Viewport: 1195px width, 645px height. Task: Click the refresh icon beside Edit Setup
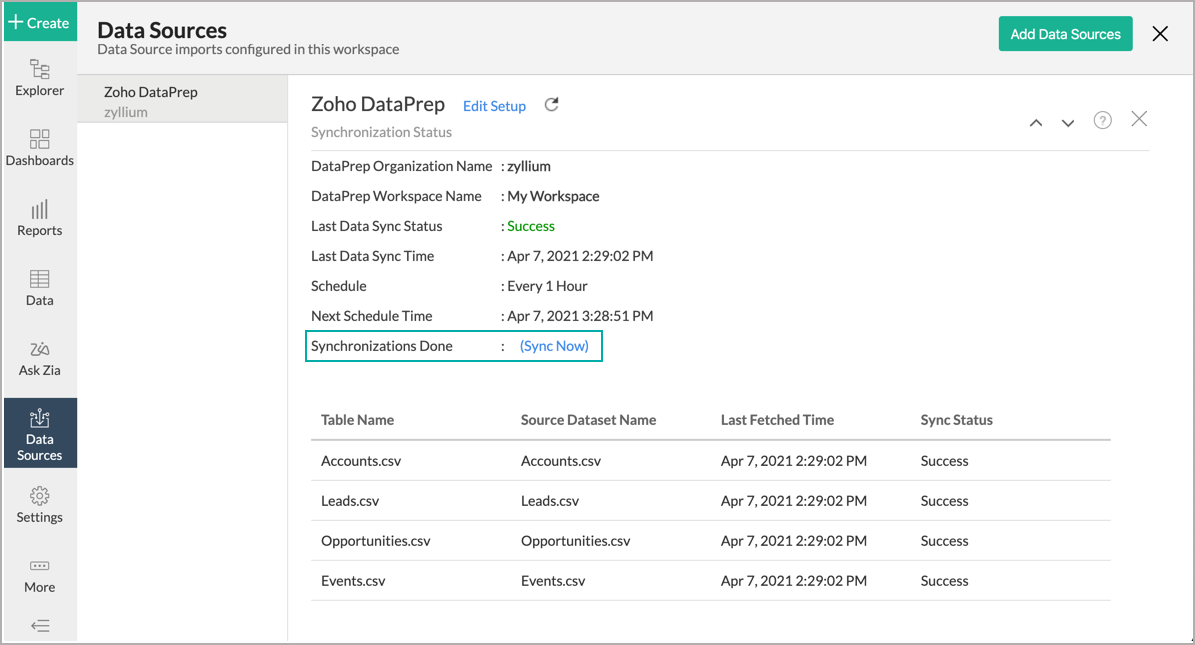(552, 104)
